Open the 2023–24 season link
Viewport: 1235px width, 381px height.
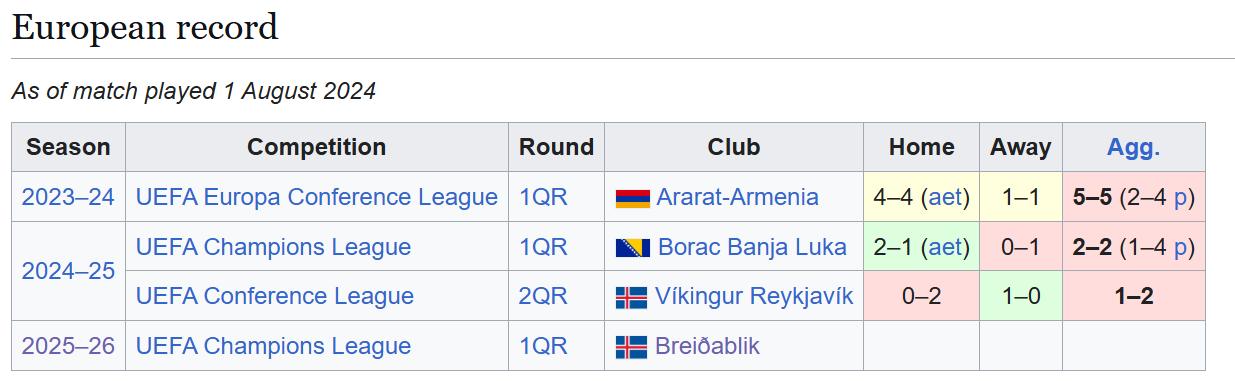pyautogui.click(x=68, y=197)
